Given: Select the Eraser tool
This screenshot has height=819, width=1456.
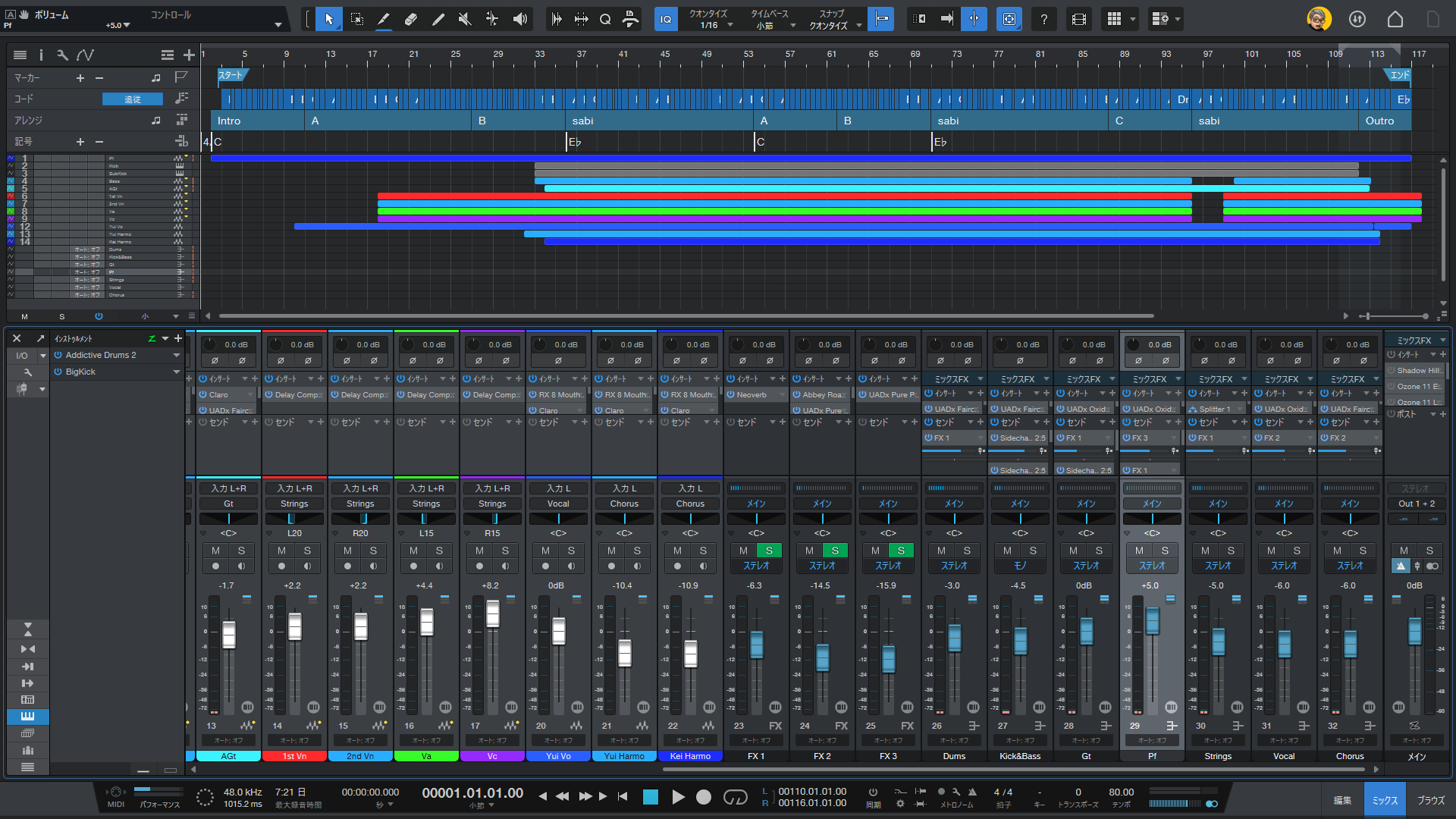Looking at the screenshot, I should click(x=410, y=19).
